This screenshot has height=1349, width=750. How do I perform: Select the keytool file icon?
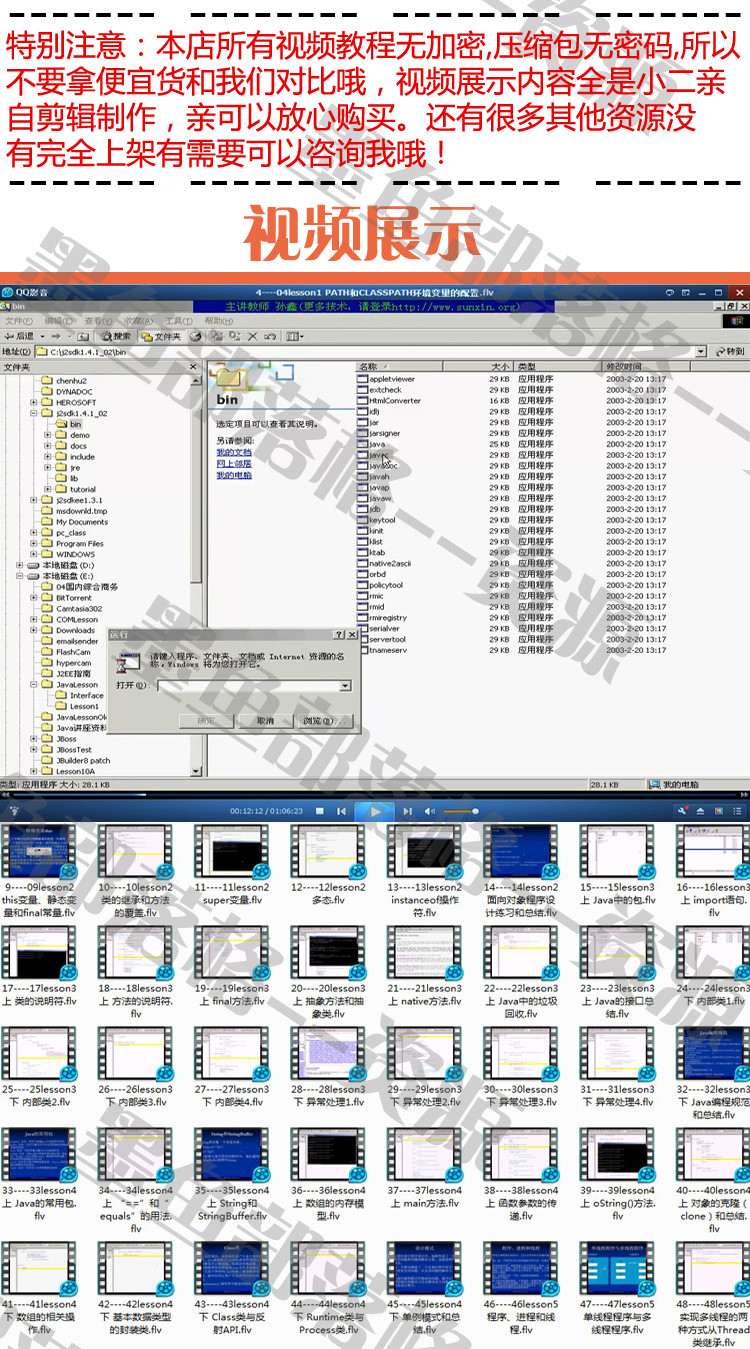coord(363,520)
